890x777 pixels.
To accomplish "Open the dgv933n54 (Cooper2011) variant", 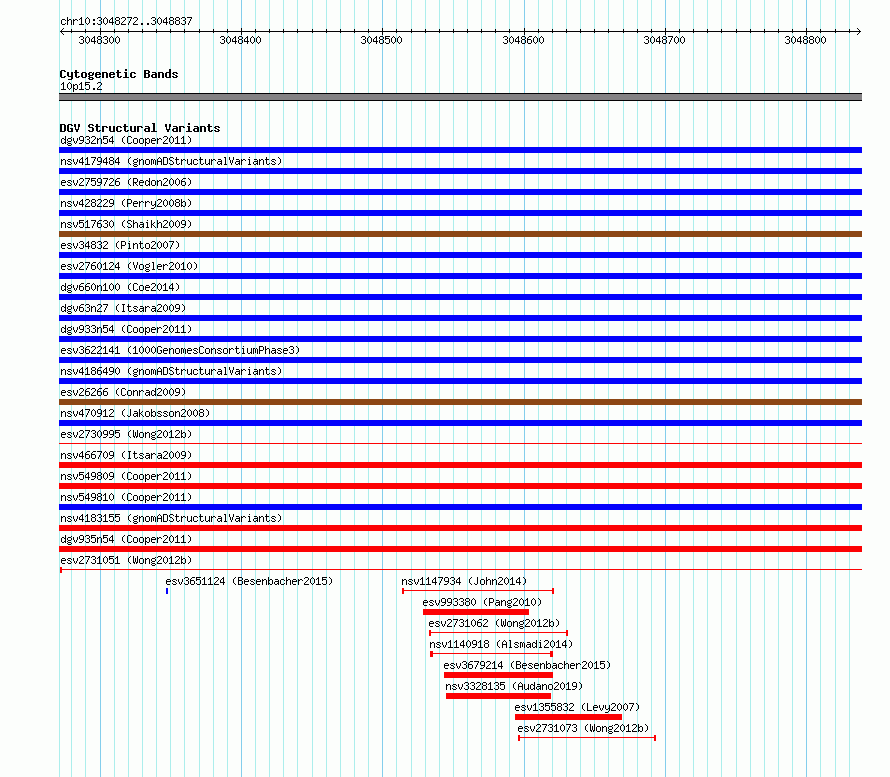I will coord(126,329).
